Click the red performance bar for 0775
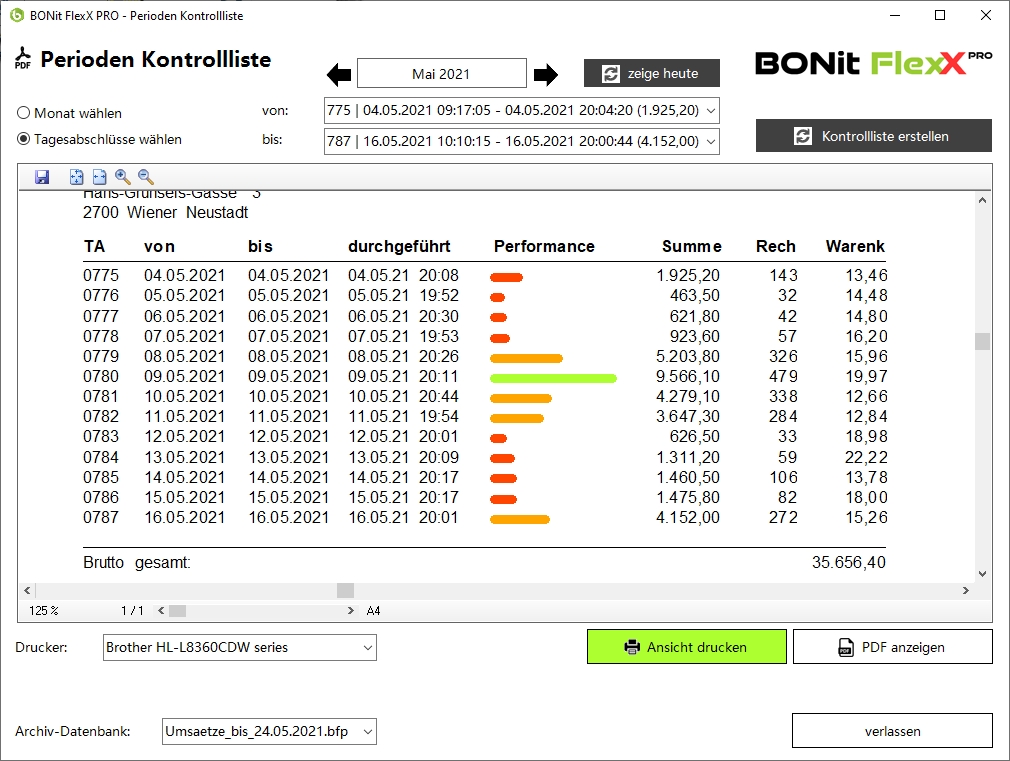This screenshot has width=1010, height=761. (x=506, y=278)
